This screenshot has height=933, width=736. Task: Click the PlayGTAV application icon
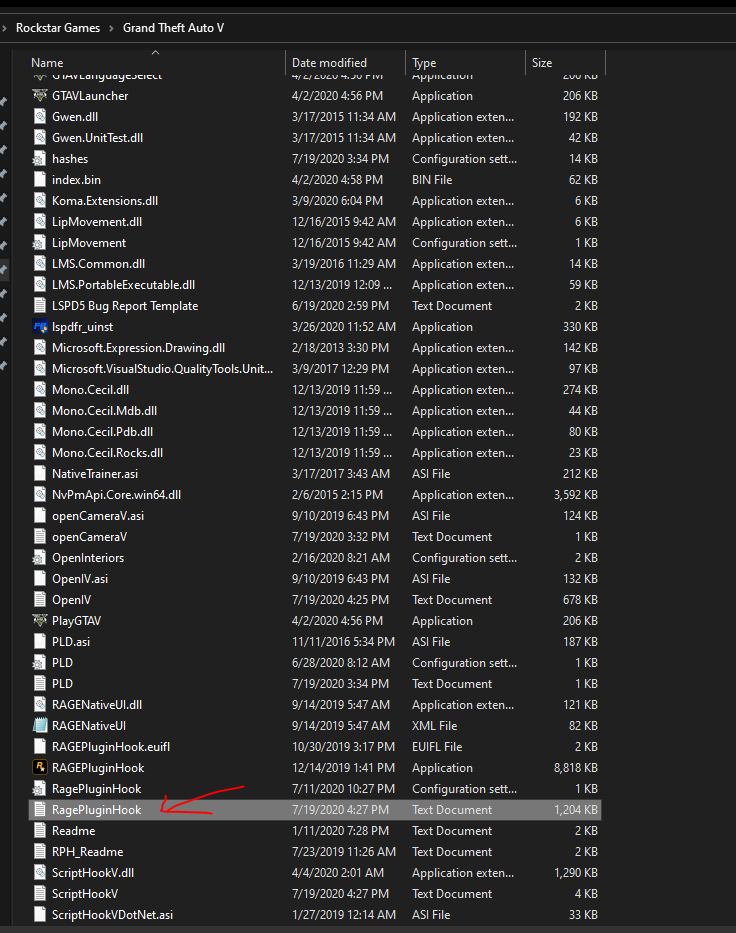point(40,621)
